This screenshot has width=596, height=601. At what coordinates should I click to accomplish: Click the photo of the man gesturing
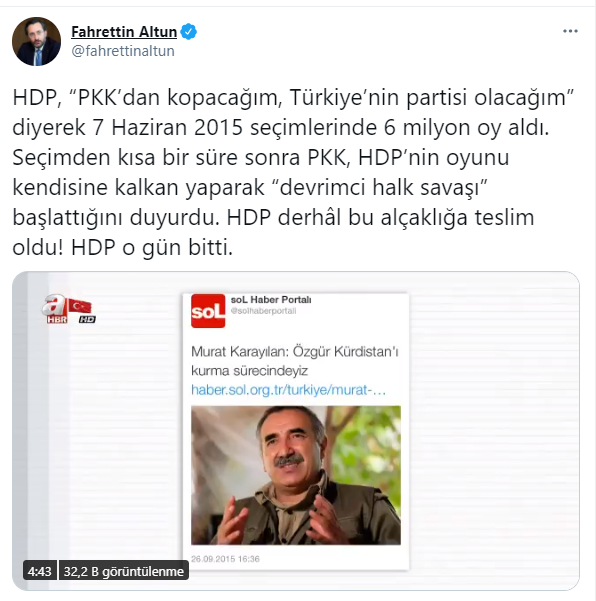[296, 475]
